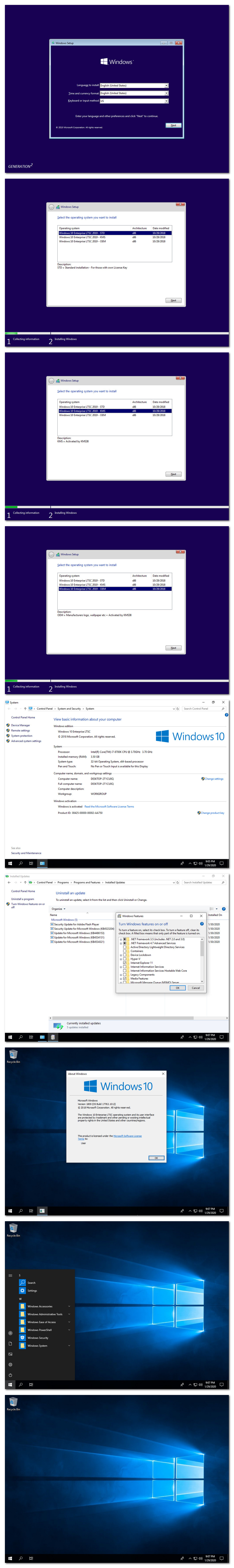The height and width of the screenshot is (1568, 234).
Task: Open the Keyboard or input method dropdown
Action: (134, 101)
